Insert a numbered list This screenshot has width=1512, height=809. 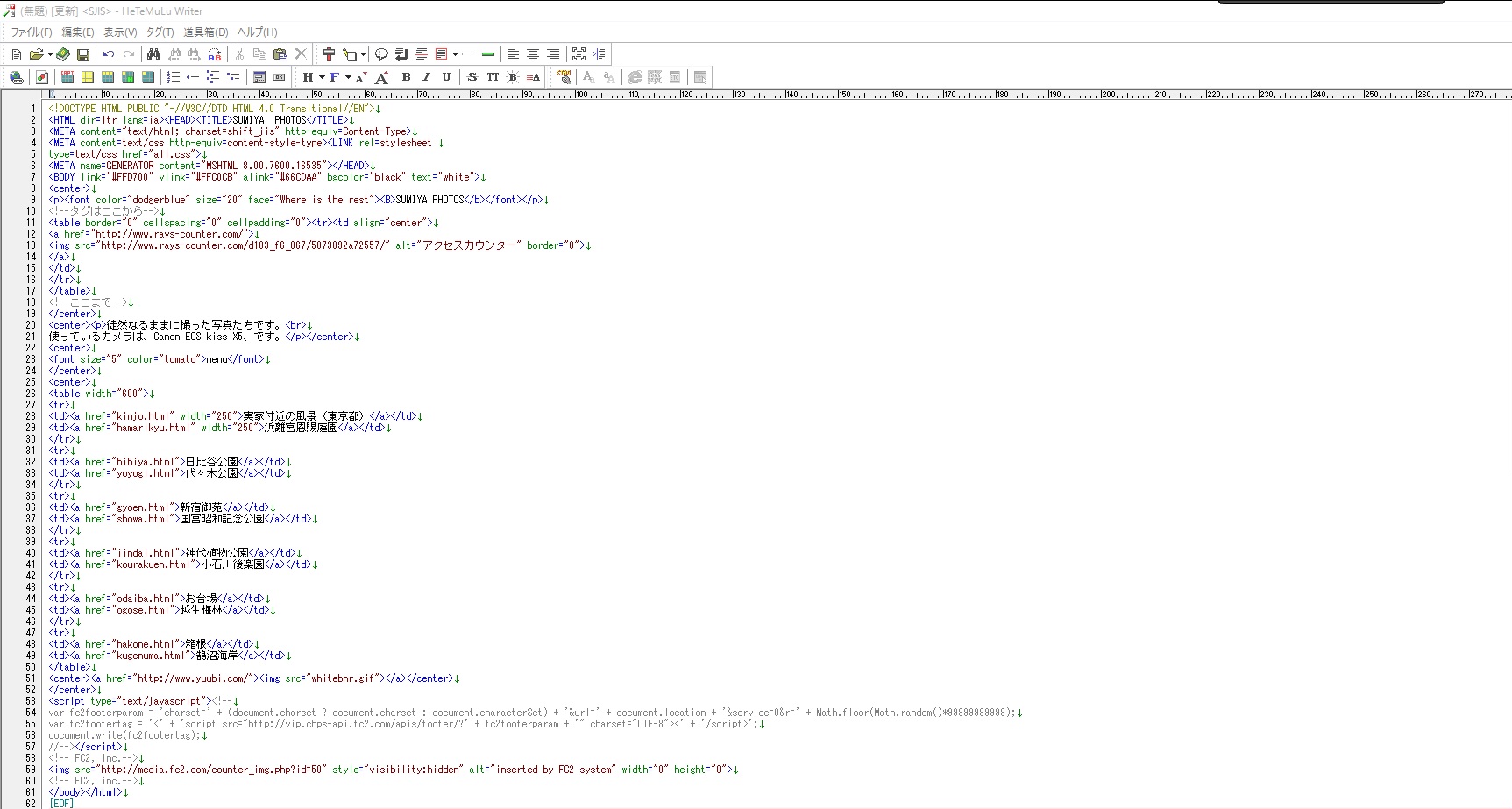pos(173,77)
